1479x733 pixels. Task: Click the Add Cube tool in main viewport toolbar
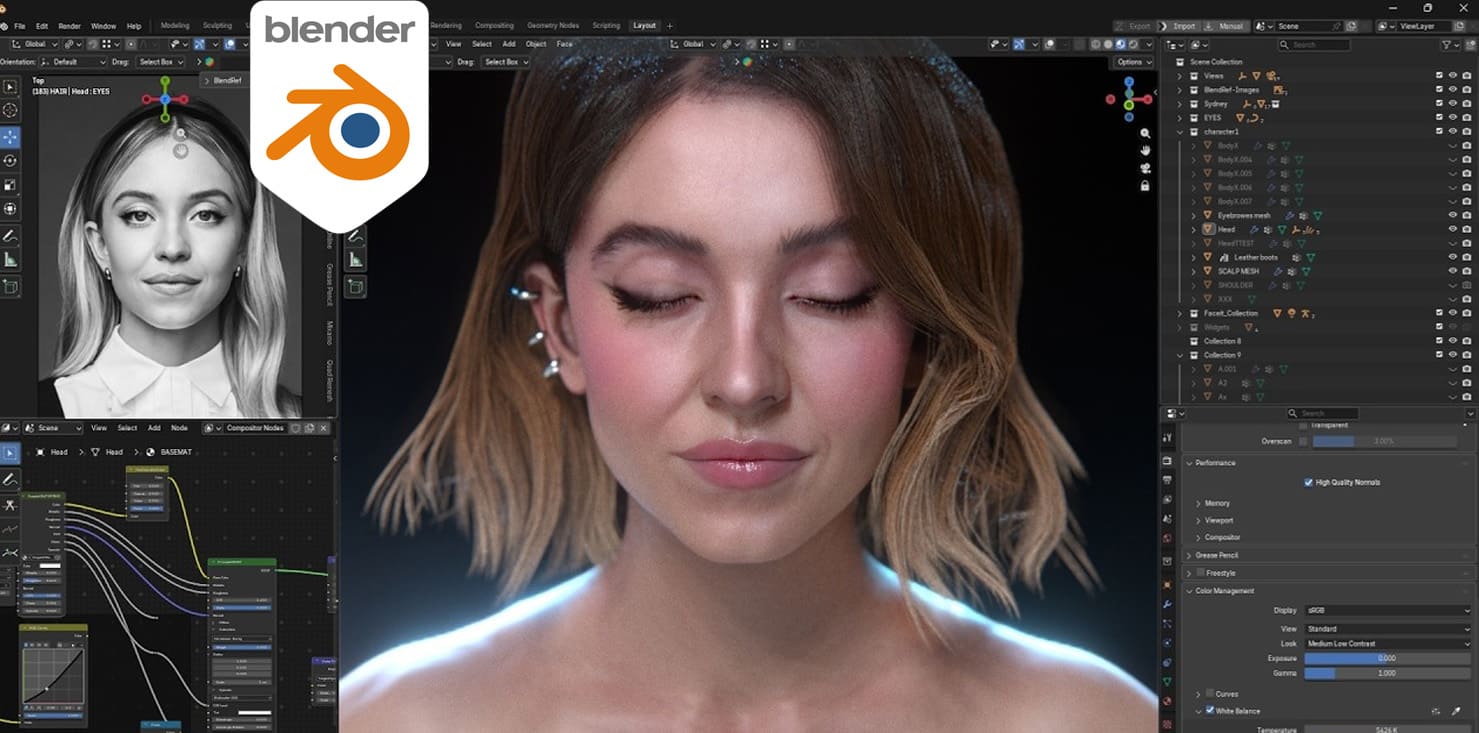355,287
